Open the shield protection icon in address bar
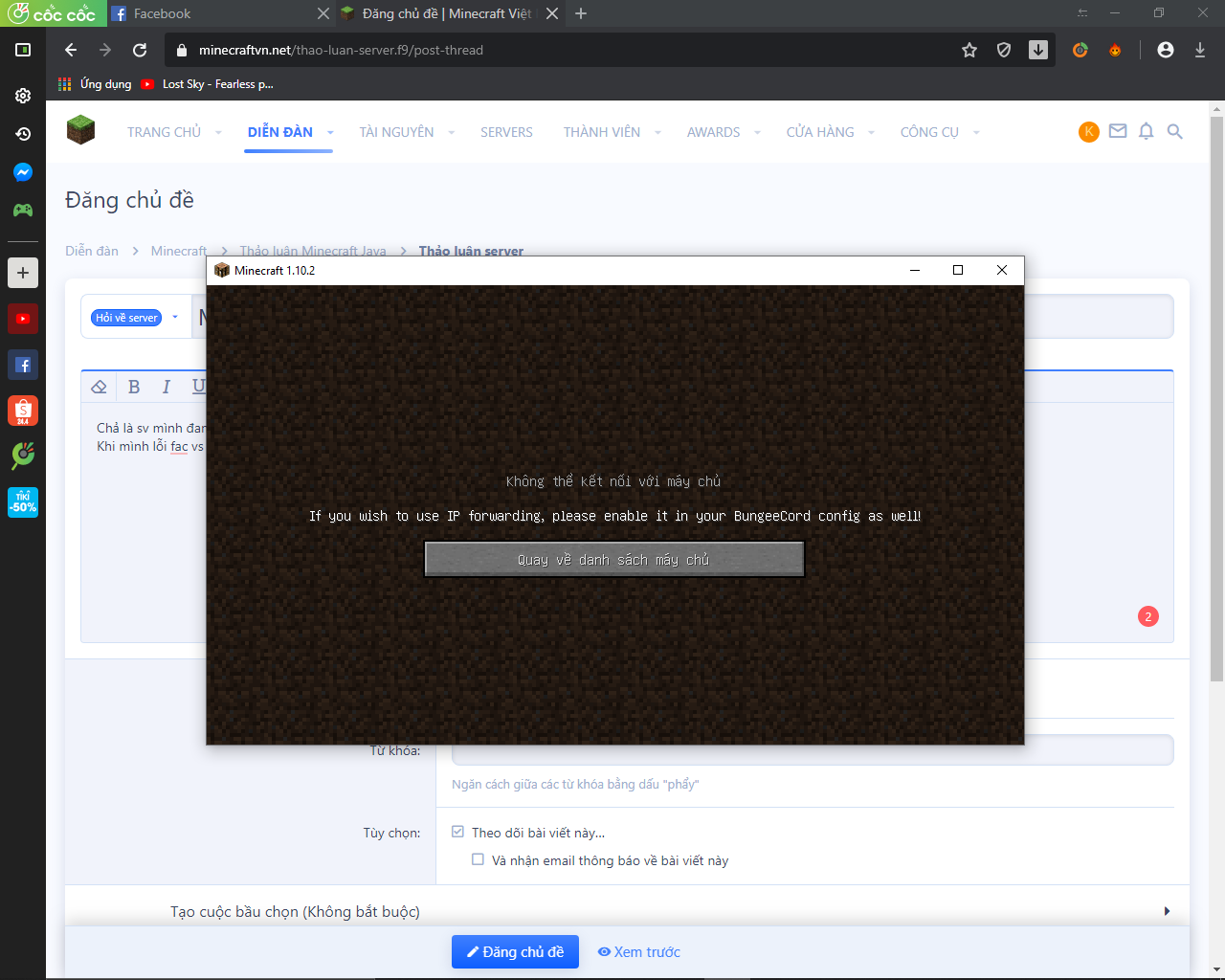 pyautogui.click(x=1004, y=50)
